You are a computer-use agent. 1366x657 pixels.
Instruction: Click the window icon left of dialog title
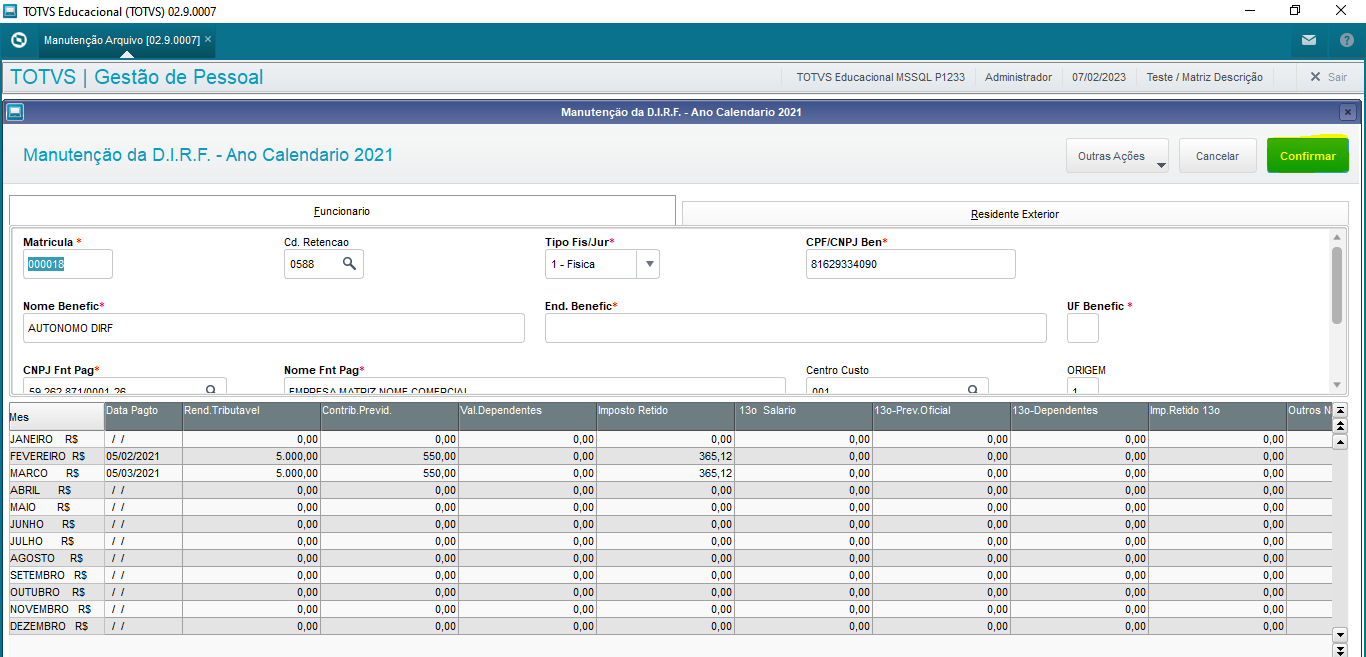(x=13, y=112)
